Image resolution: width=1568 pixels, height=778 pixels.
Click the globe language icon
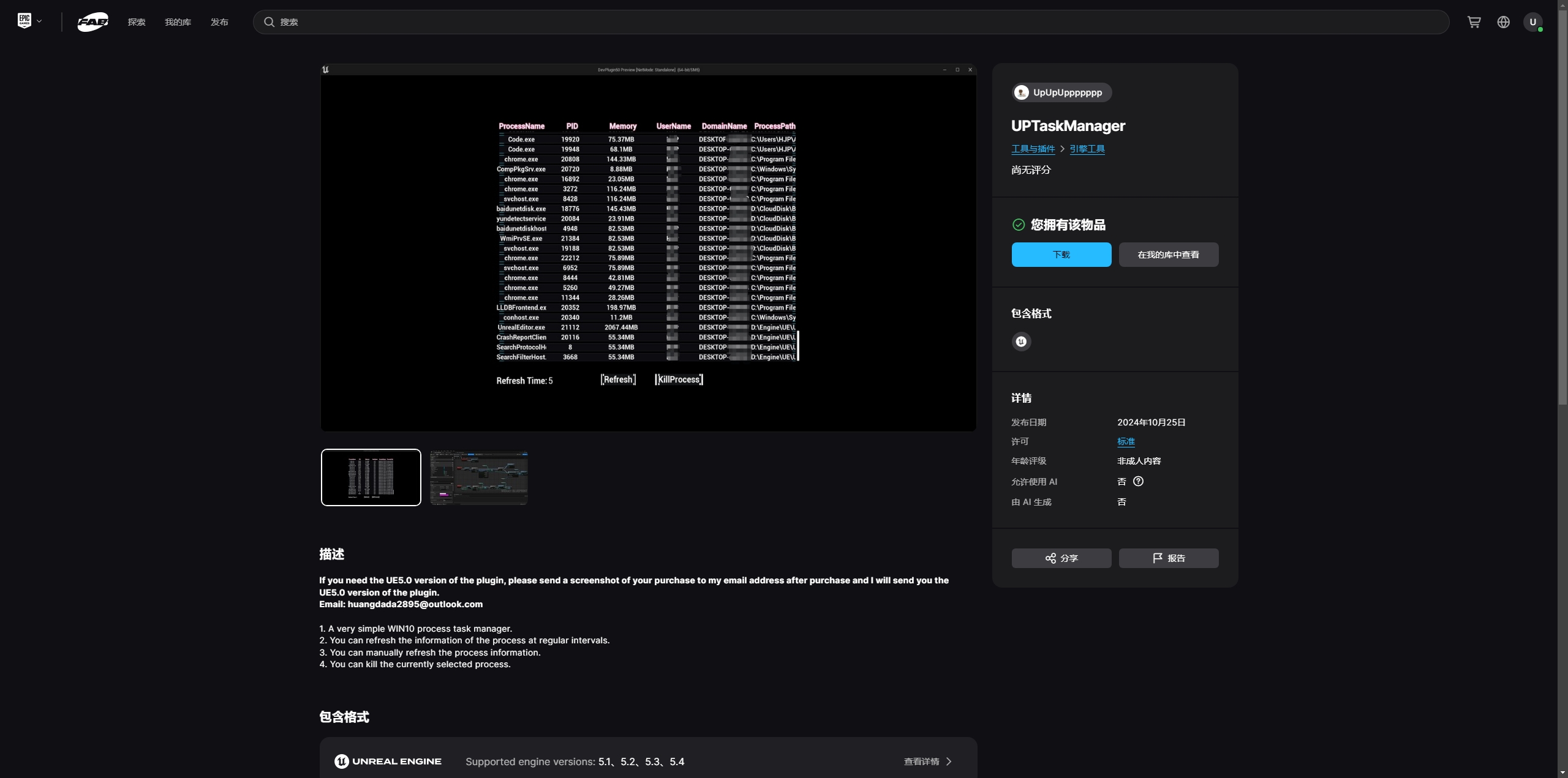click(x=1503, y=22)
